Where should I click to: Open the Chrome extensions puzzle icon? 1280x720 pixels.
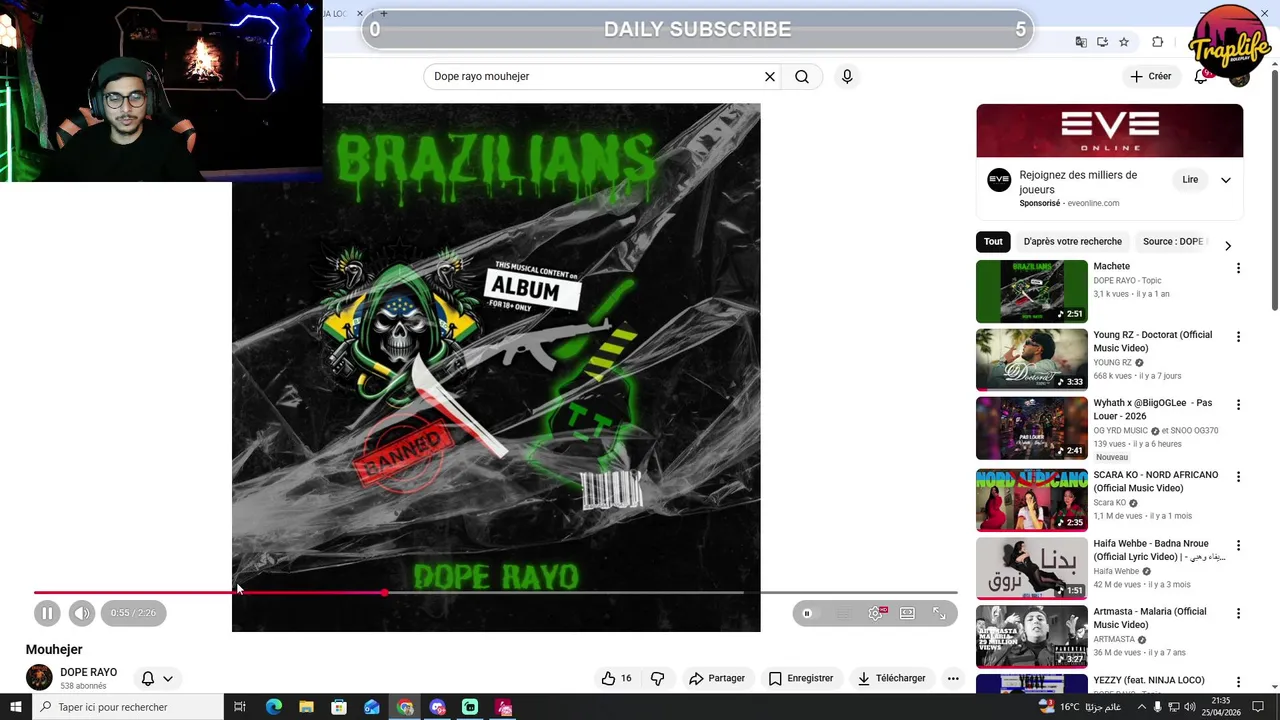(1158, 42)
